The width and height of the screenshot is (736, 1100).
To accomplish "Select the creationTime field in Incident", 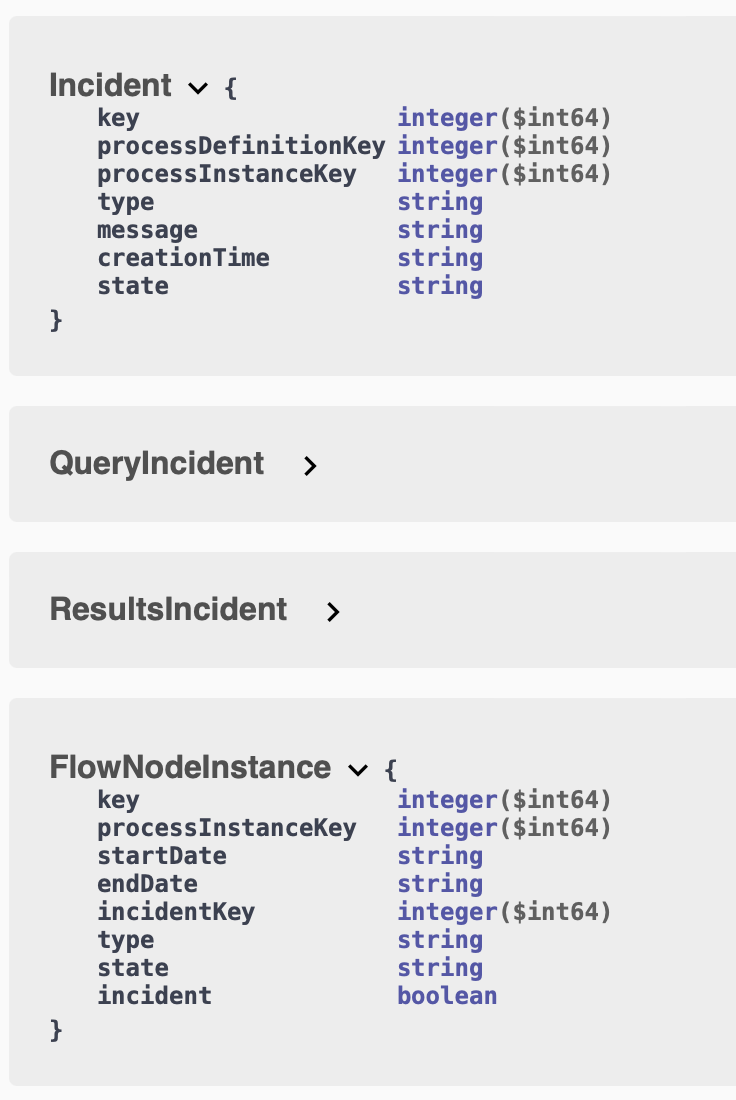I will pyautogui.click(x=183, y=257).
